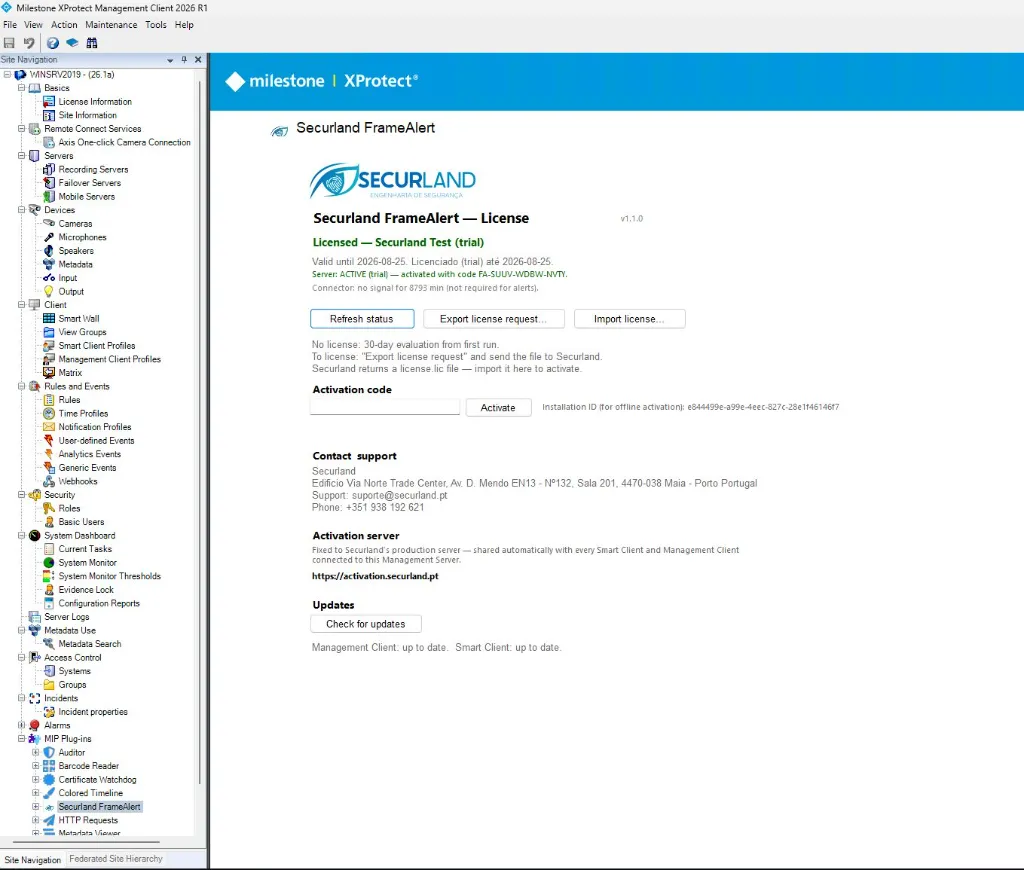Click the Alarms red bell icon
Viewport: 1024px width, 870px height.
point(35,725)
